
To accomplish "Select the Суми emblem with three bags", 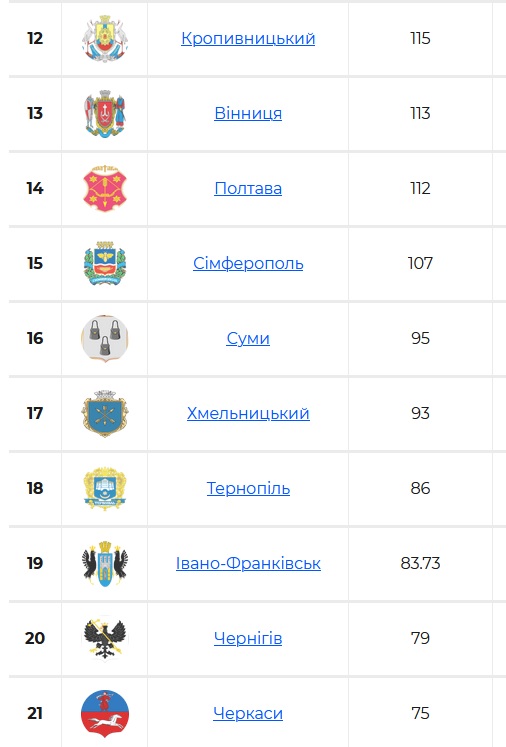I will (x=105, y=338).
